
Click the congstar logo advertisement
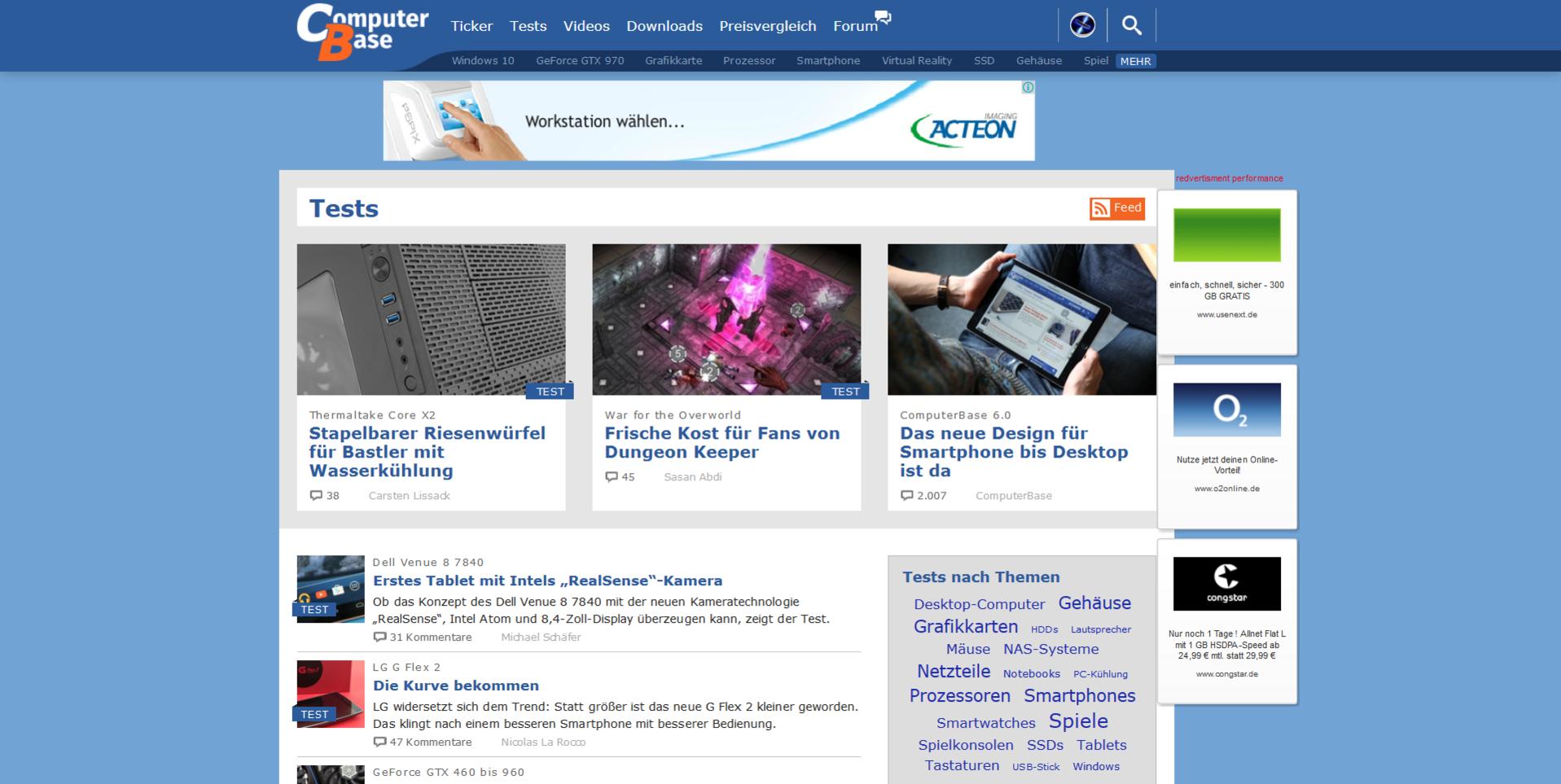[1226, 584]
